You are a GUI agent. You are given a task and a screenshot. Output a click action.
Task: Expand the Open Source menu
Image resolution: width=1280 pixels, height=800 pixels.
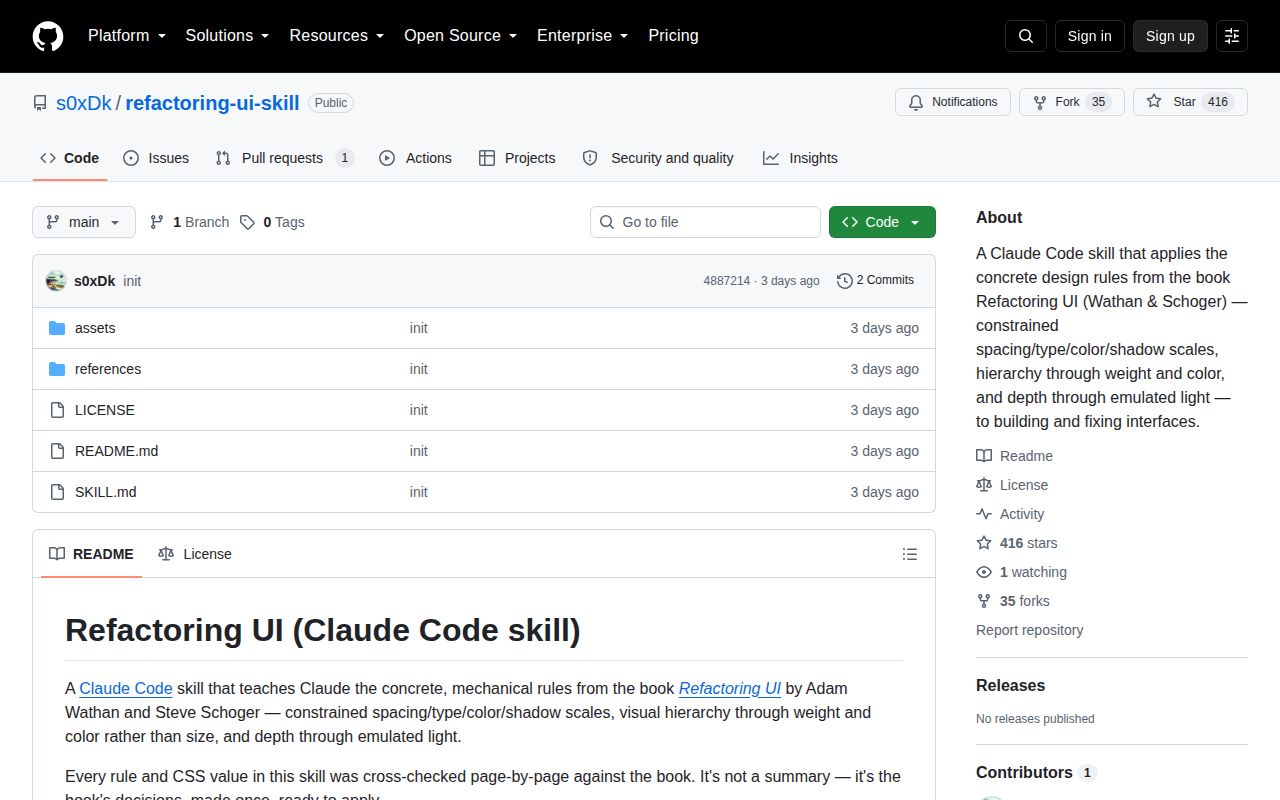(x=460, y=36)
